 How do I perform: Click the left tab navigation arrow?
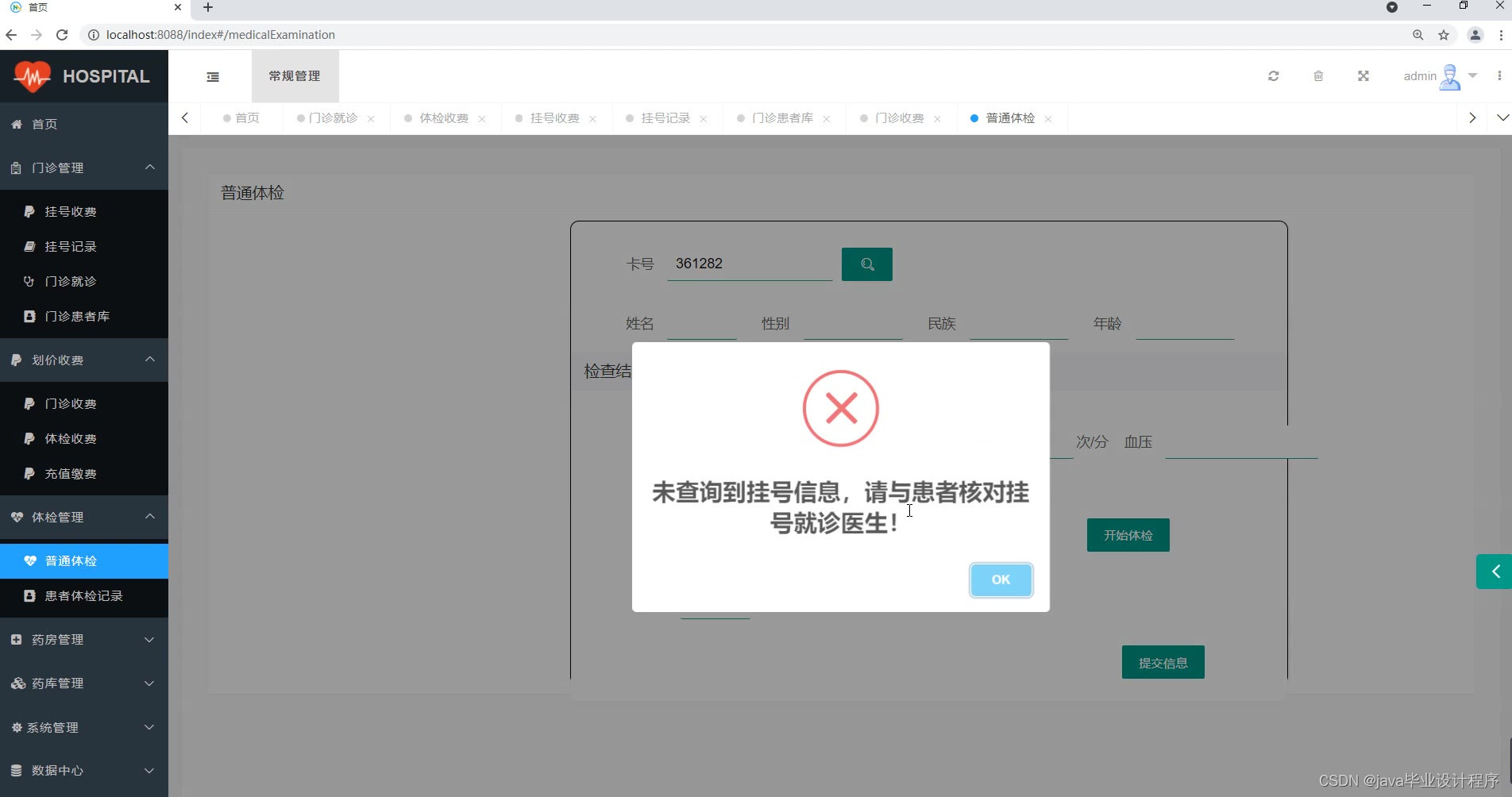[x=185, y=118]
